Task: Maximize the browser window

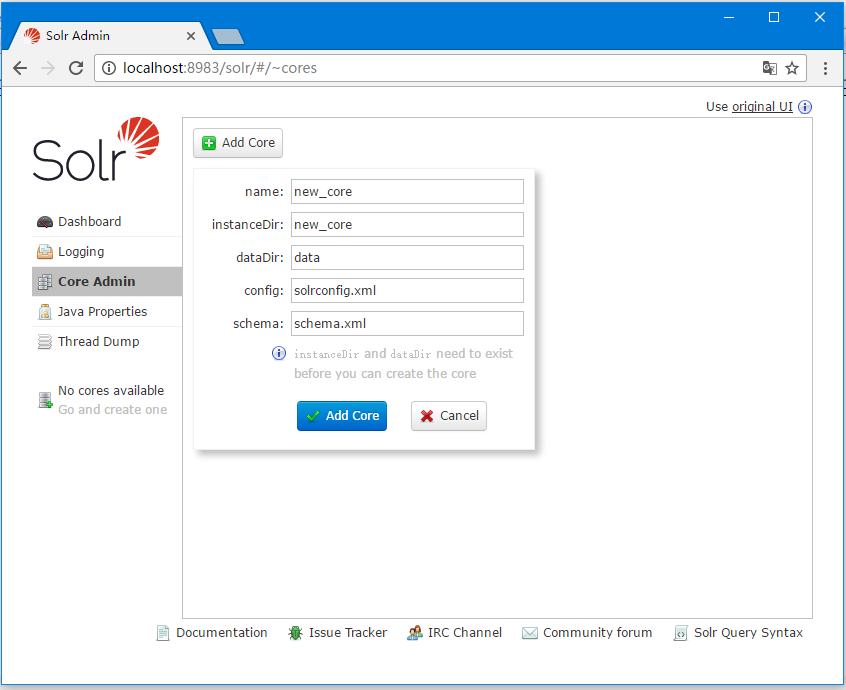Action: [x=774, y=17]
